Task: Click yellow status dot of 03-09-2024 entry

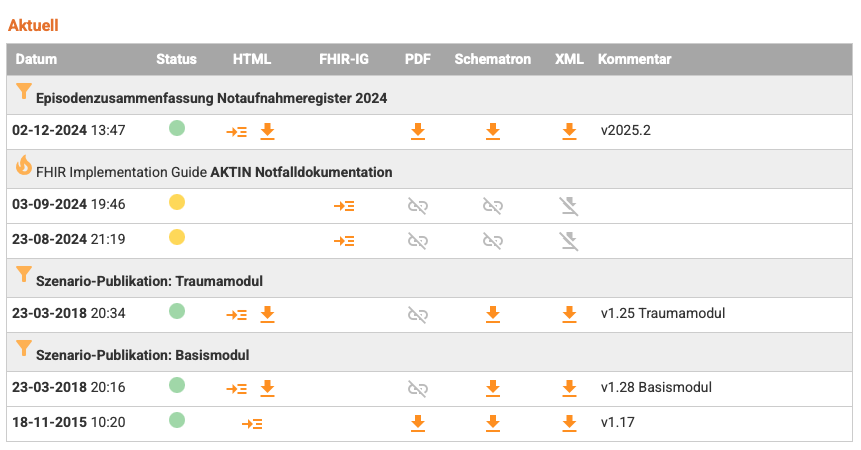Action: tap(177, 203)
